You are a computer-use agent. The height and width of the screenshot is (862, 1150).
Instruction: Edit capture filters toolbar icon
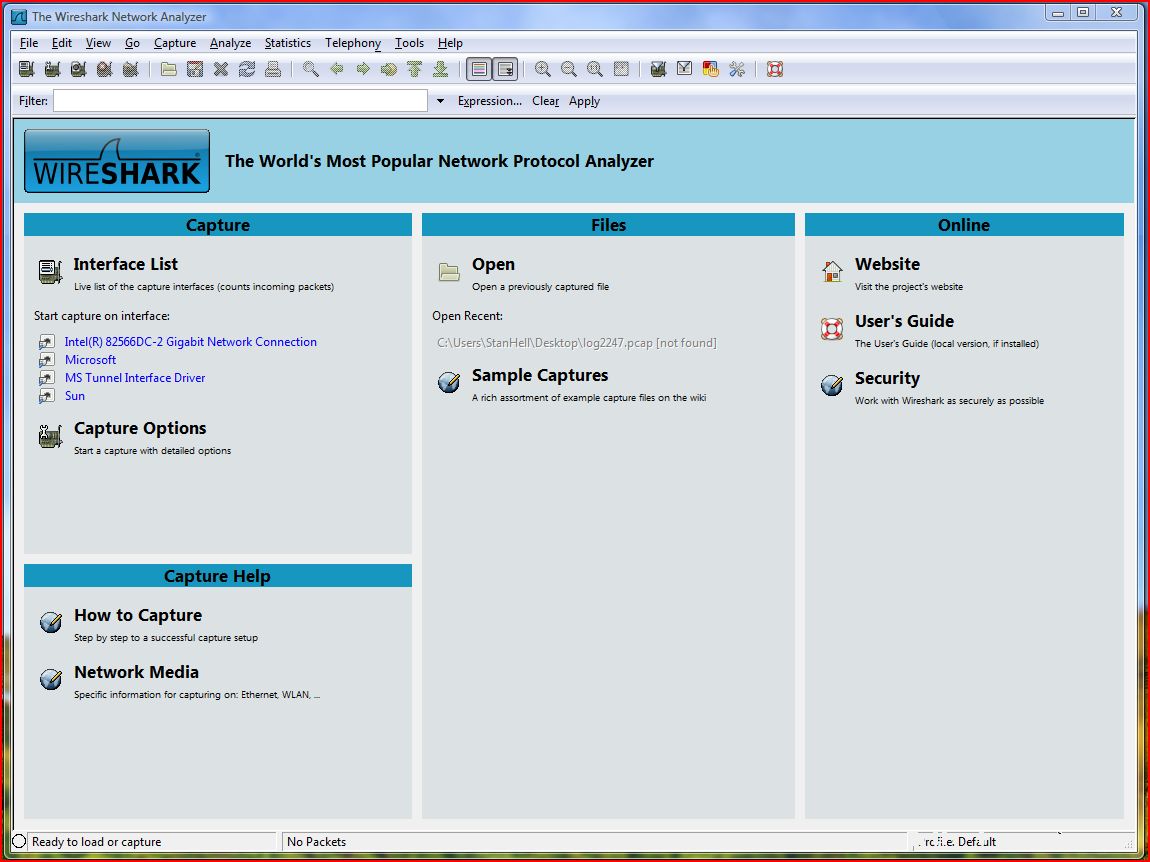[659, 69]
